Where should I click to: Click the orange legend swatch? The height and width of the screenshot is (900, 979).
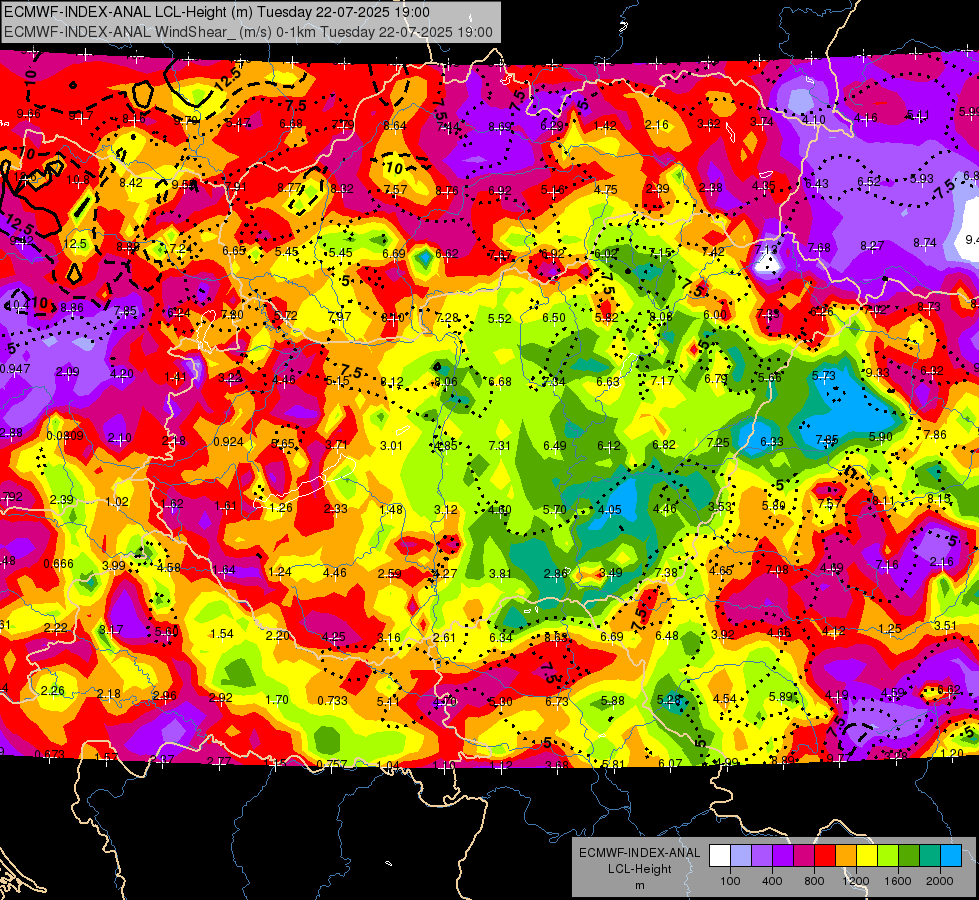tap(845, 855)
